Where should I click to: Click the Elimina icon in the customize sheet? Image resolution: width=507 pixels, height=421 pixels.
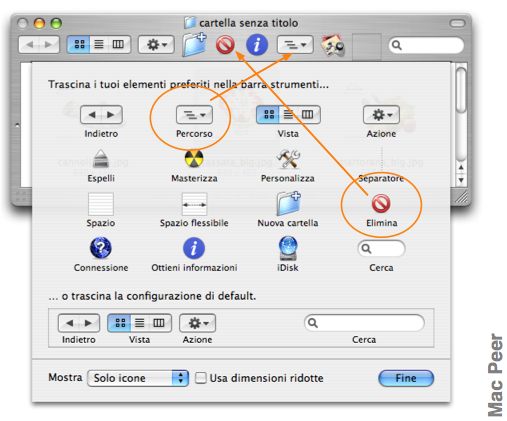pos(381,203)
